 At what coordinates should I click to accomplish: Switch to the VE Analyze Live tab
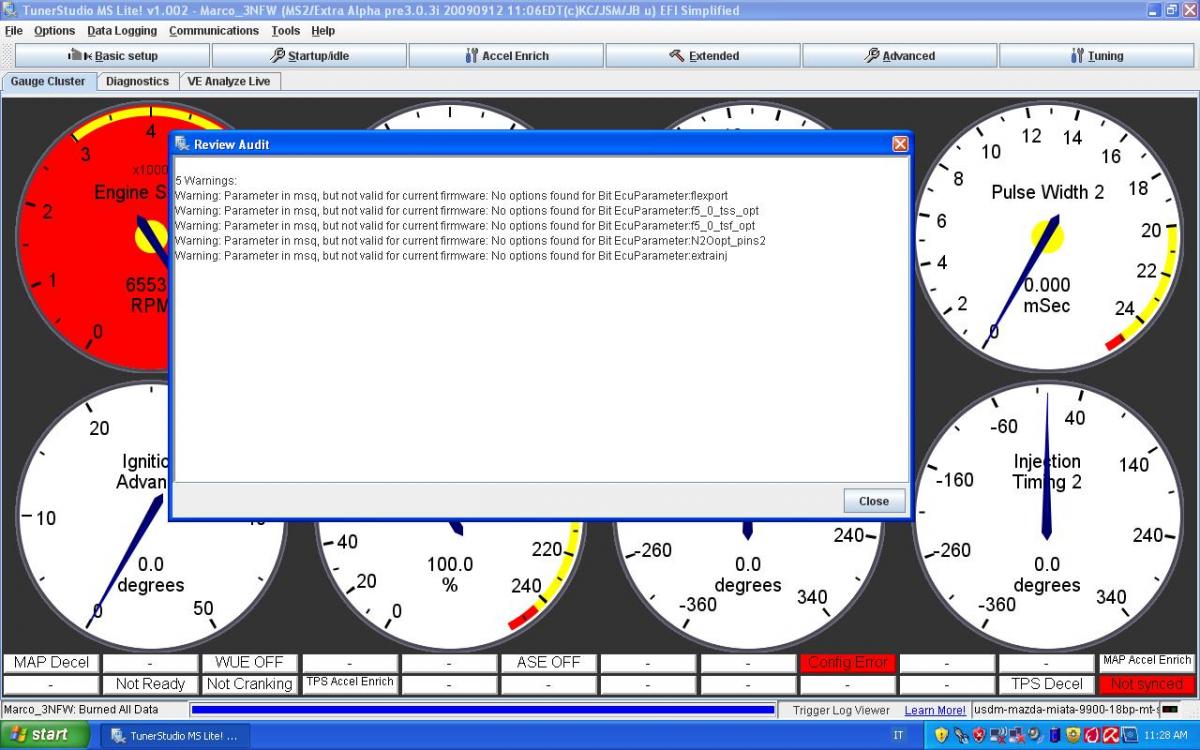pos(229,81)
